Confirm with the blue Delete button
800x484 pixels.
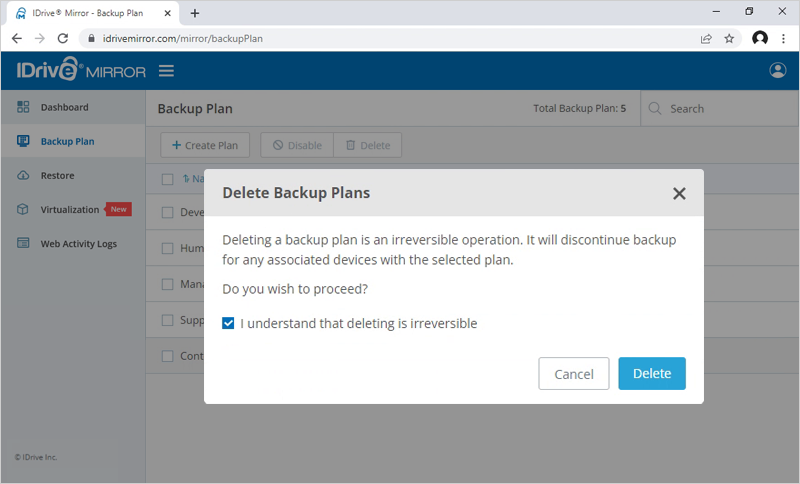651,373
